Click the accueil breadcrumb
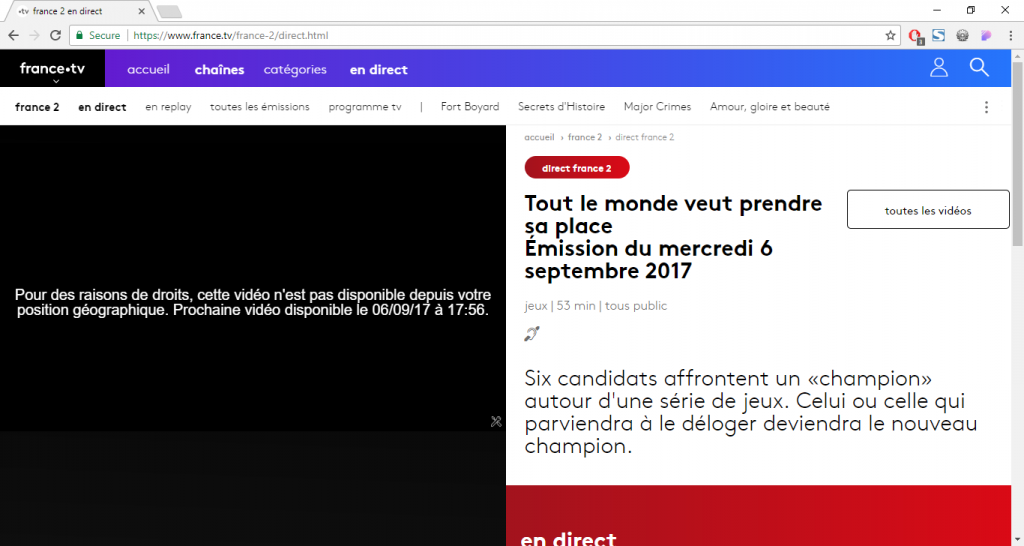Screen dimensions: 1024x546 pyautogui.click(x=539, y=137)
